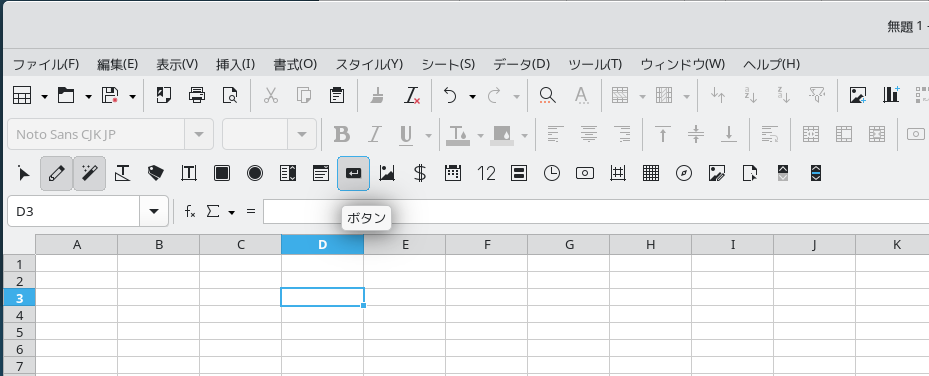Open the form Design tools triangle icon
This screenshot has height=376, width=929.
coord(123,173)
